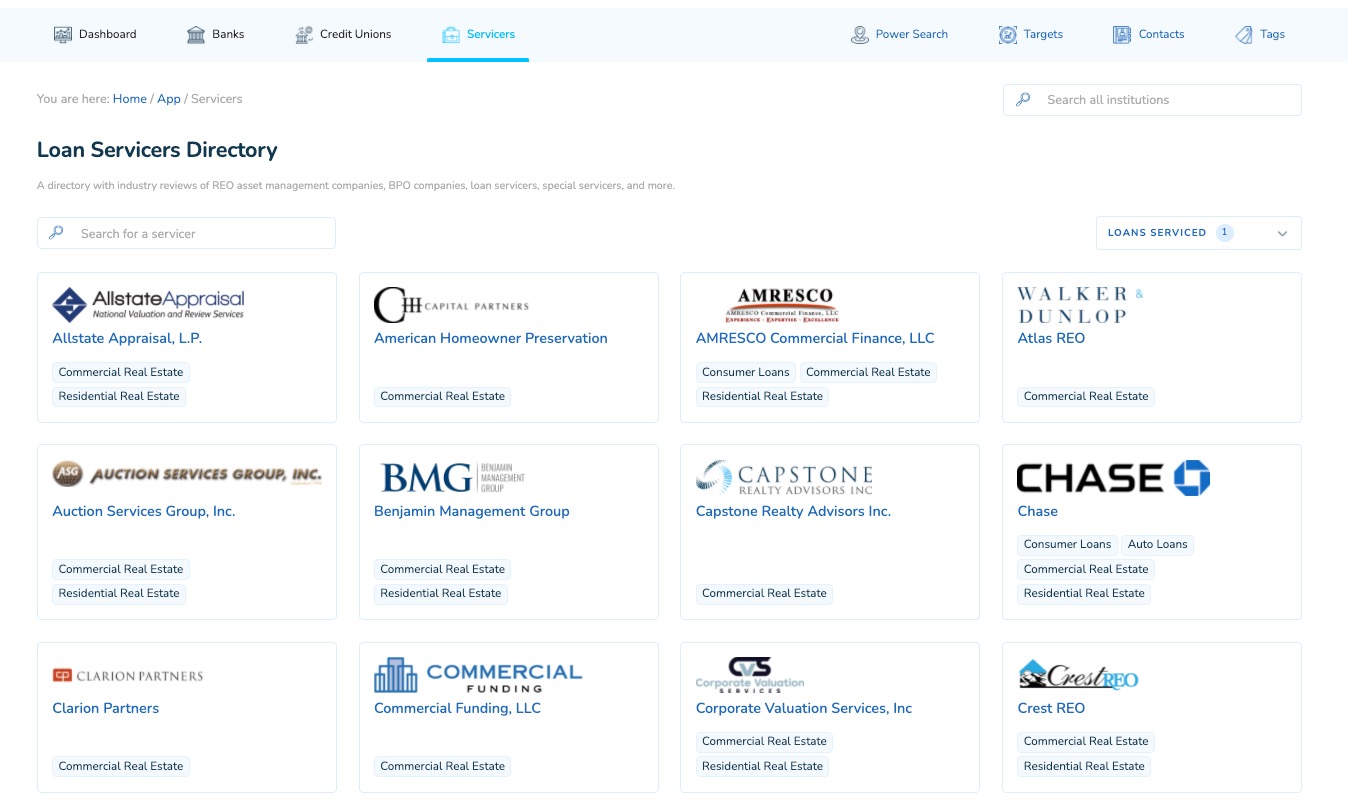Click Consumer Loans tag on AMRESCO card
Image resolution: width=1348 pixels, height=801 pixels.
746,372
